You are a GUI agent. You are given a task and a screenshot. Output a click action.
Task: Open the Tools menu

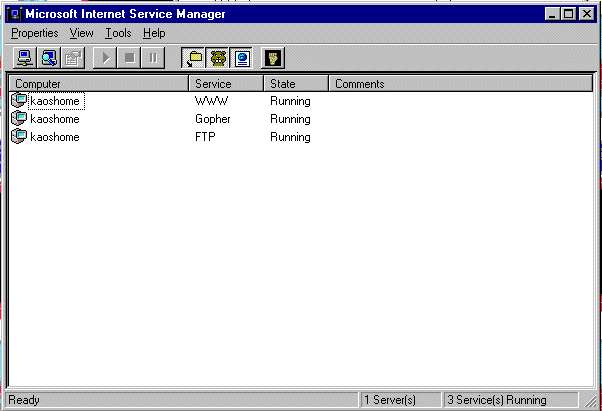118,33
